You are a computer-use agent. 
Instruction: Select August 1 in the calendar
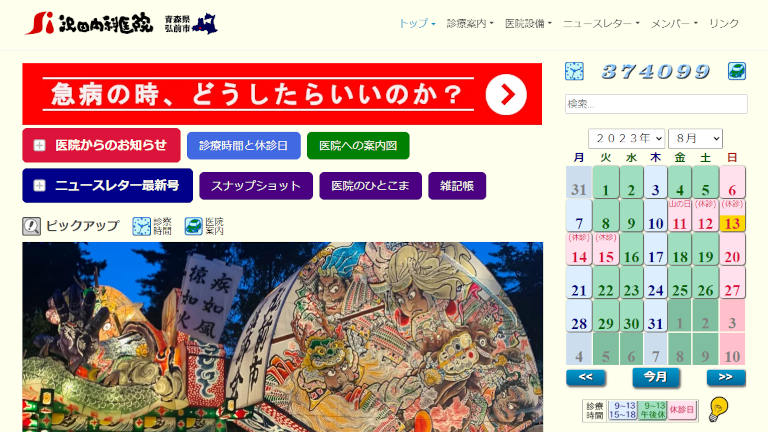(x=605, y=182)
